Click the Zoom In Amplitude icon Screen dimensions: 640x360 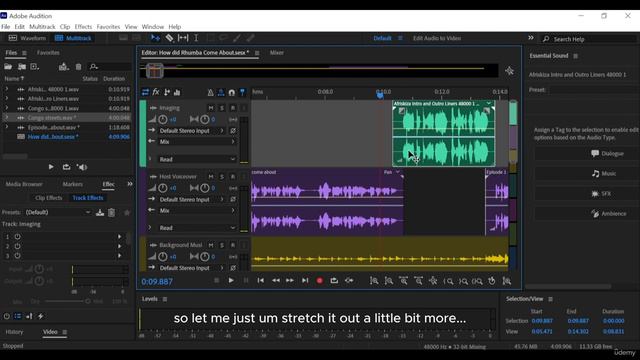coord(374,281)
